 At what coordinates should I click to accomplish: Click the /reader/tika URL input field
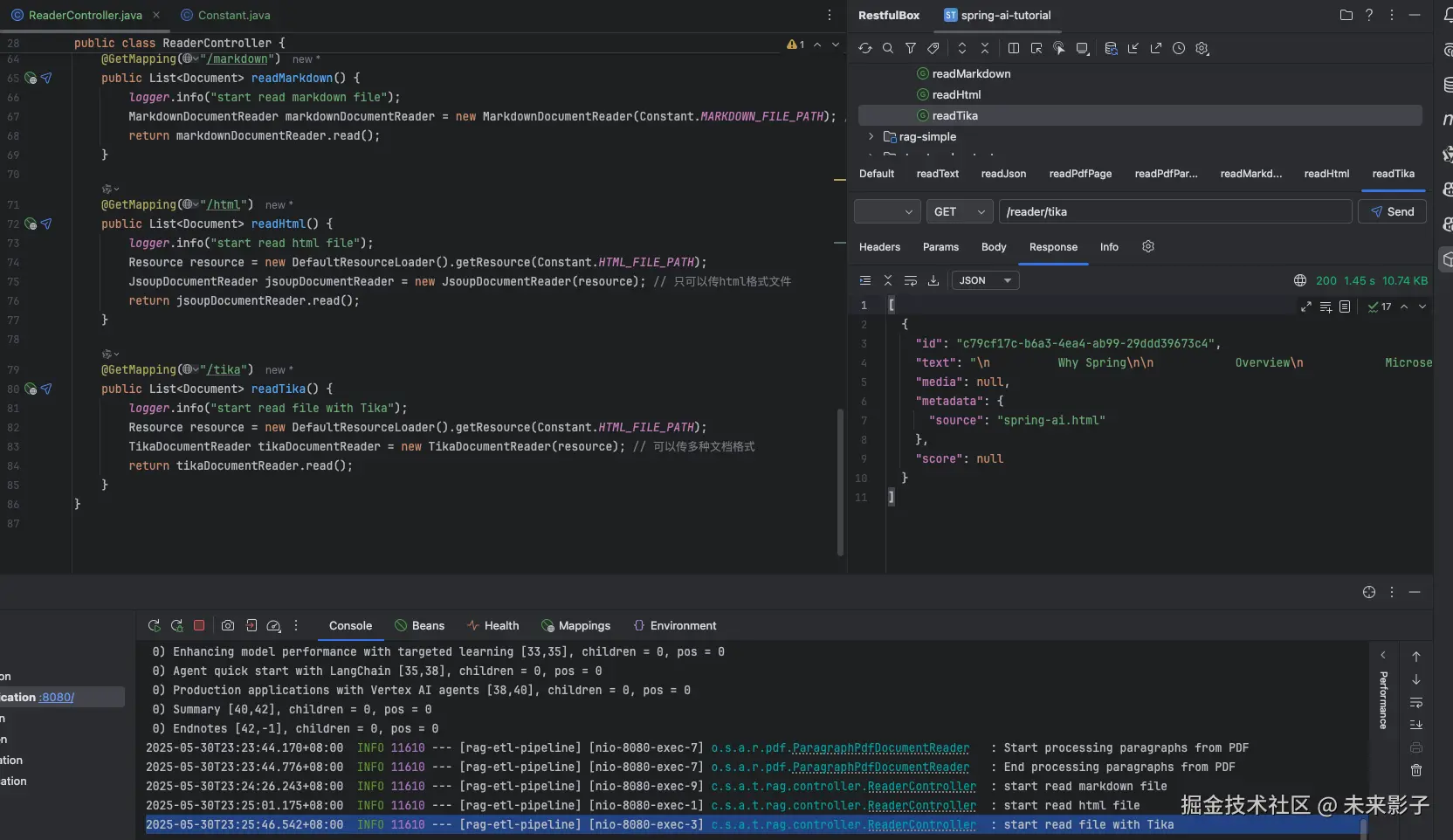tap(1174, 211)
